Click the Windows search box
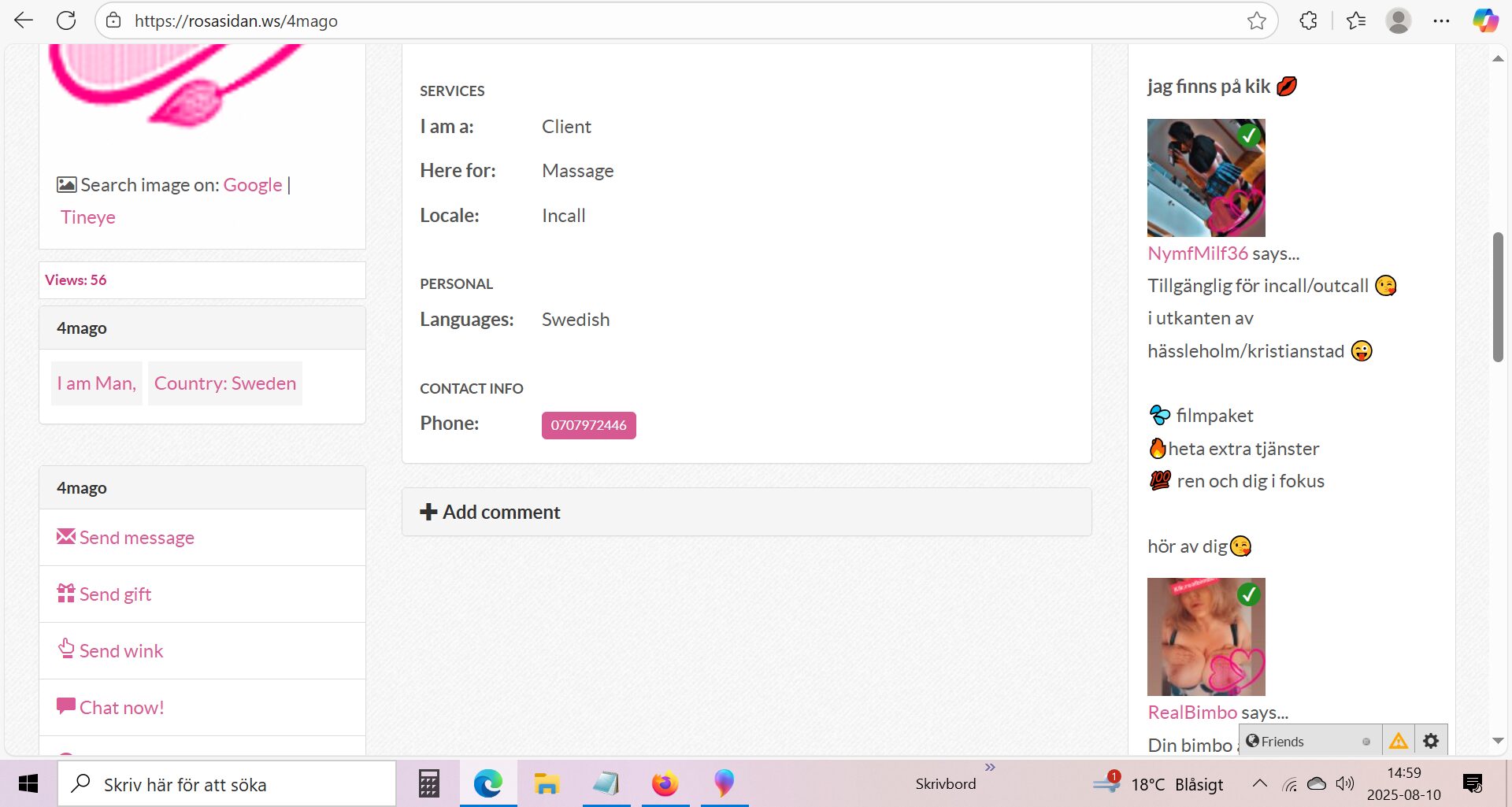 coord(227,784)
